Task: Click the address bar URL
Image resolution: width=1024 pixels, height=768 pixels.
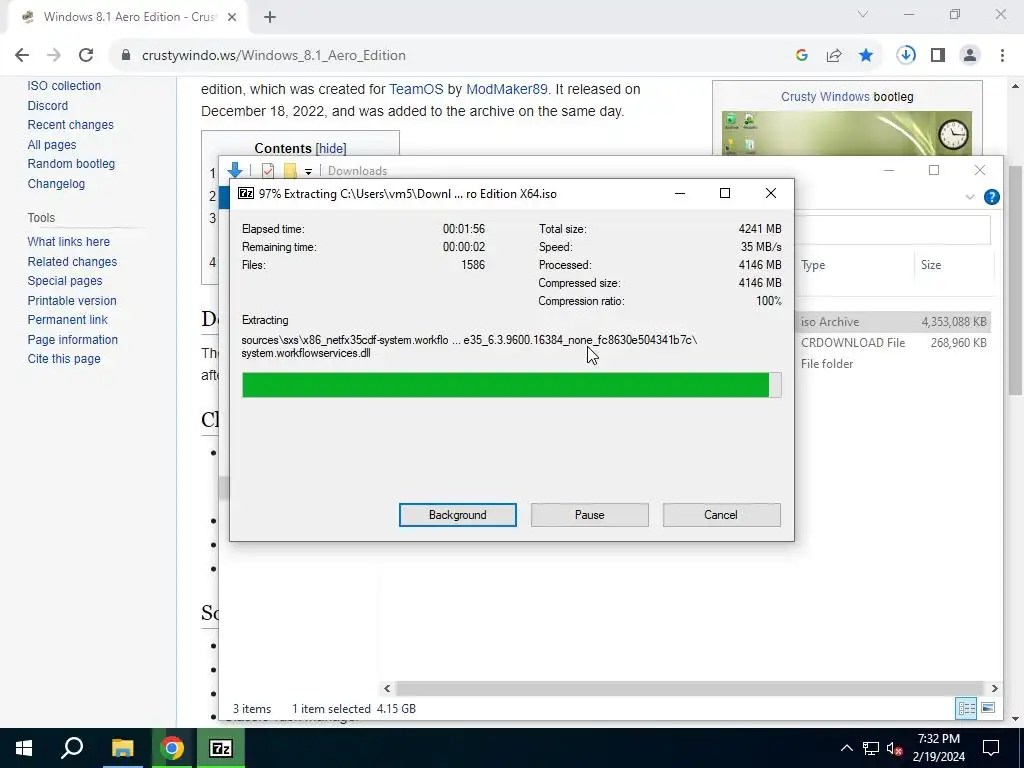Action: [x=274, y=56]
